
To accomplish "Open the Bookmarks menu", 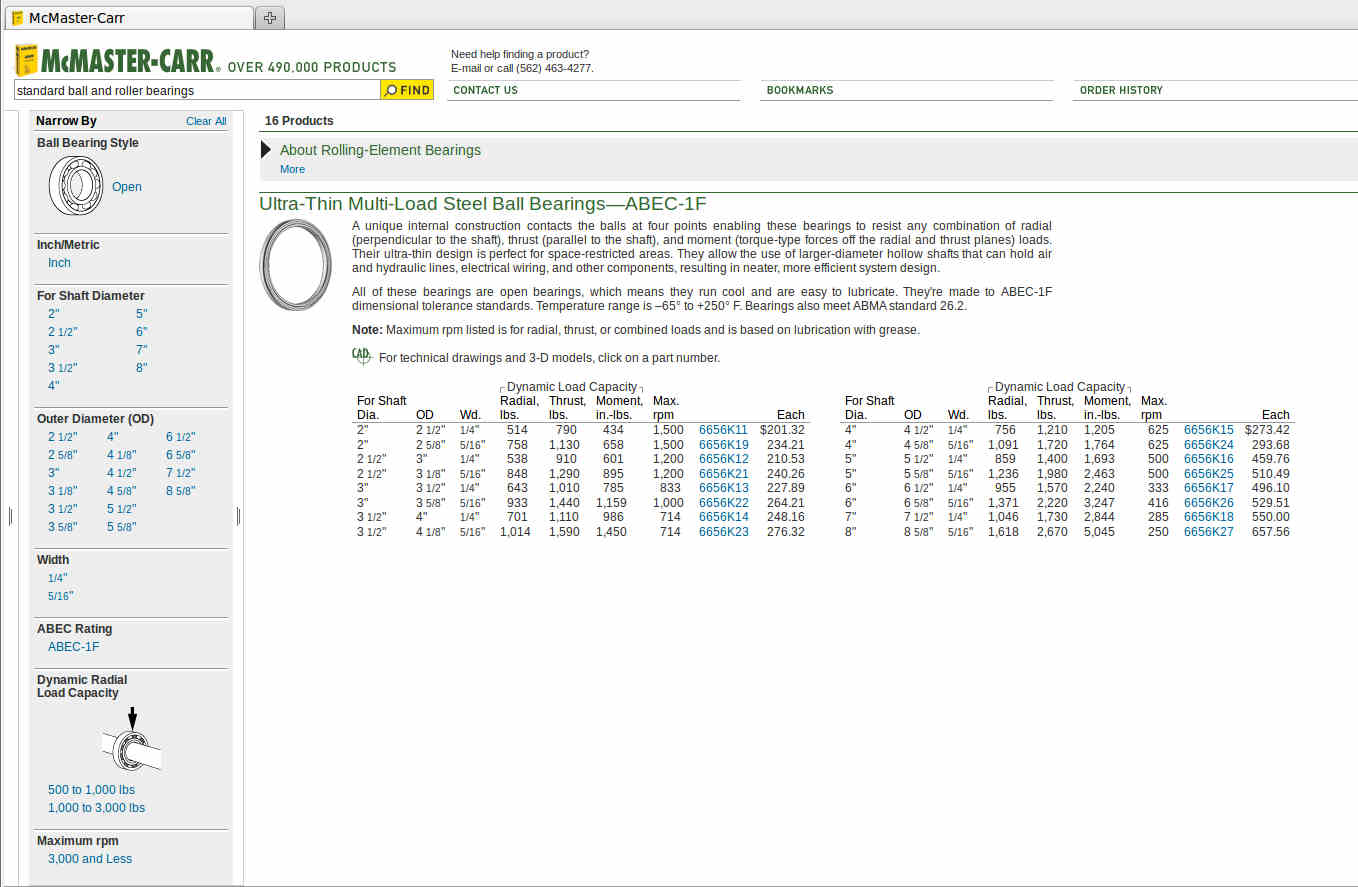I will click(799, 90).
